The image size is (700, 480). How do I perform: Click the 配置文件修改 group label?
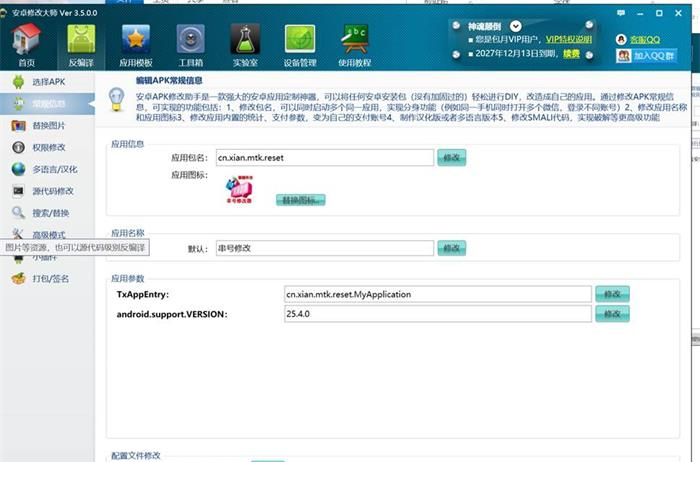pos(136,456)
